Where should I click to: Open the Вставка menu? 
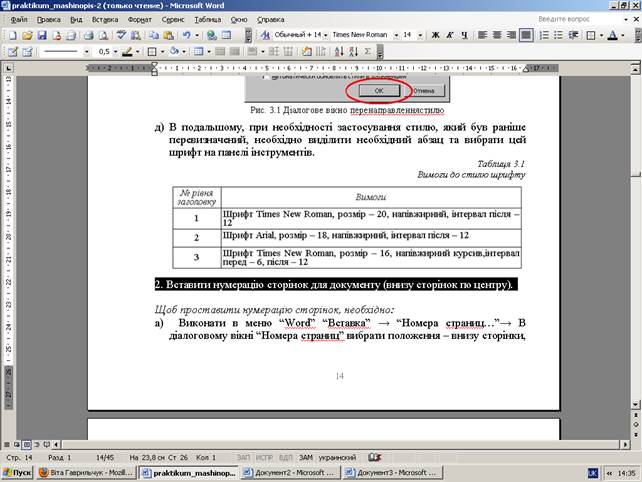point(105,19)
